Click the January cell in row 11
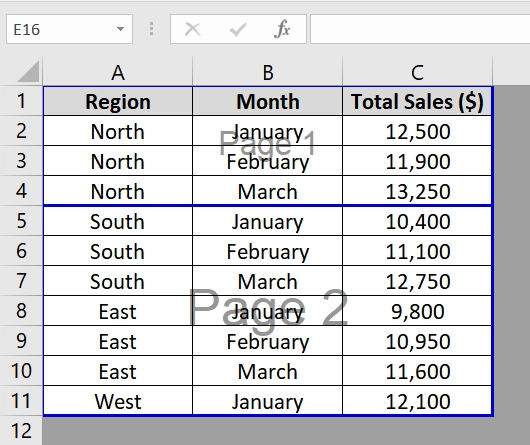Viewport: 530px width, 445px height. (x=267, y=401)
